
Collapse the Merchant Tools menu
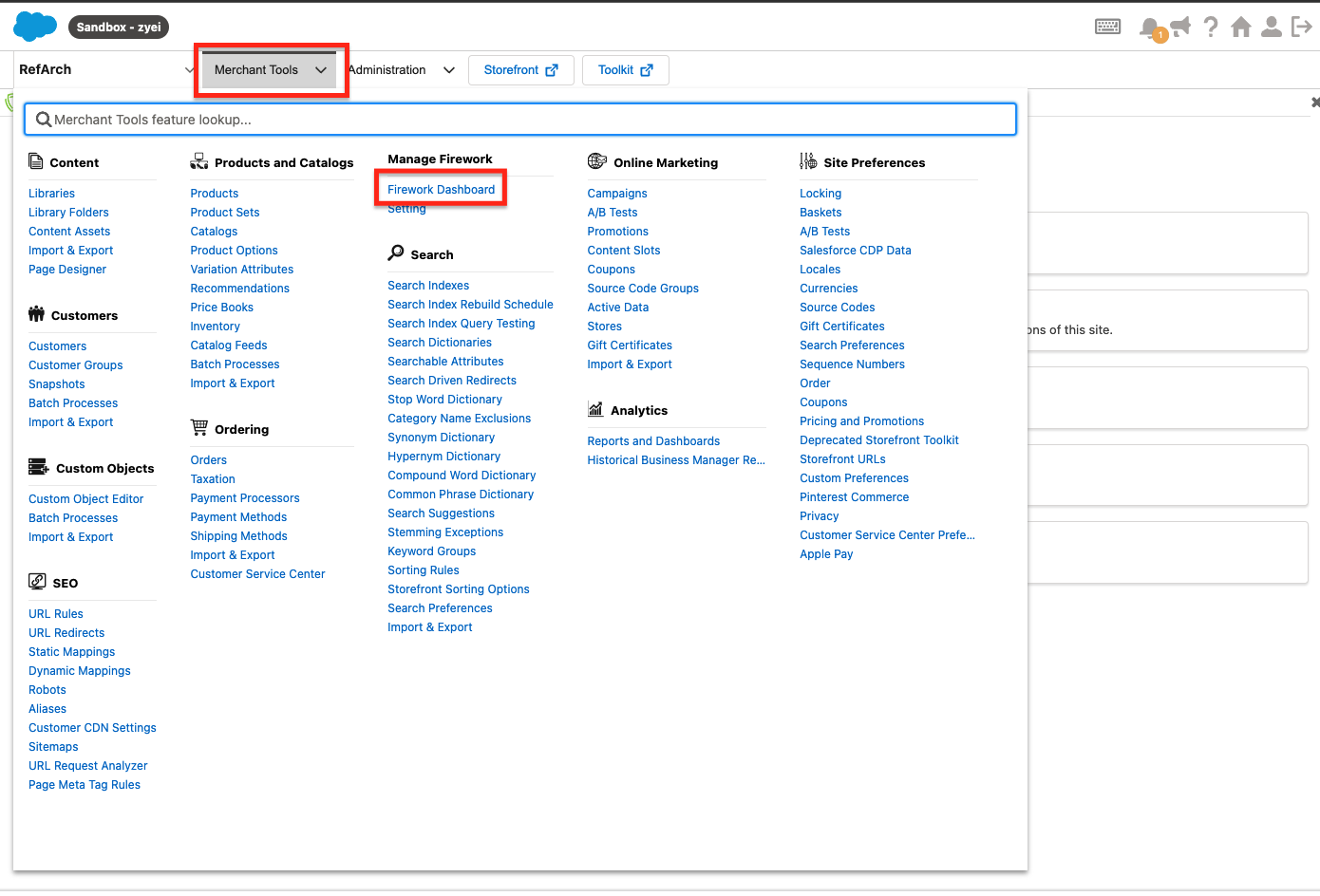(x=270, y=70)
